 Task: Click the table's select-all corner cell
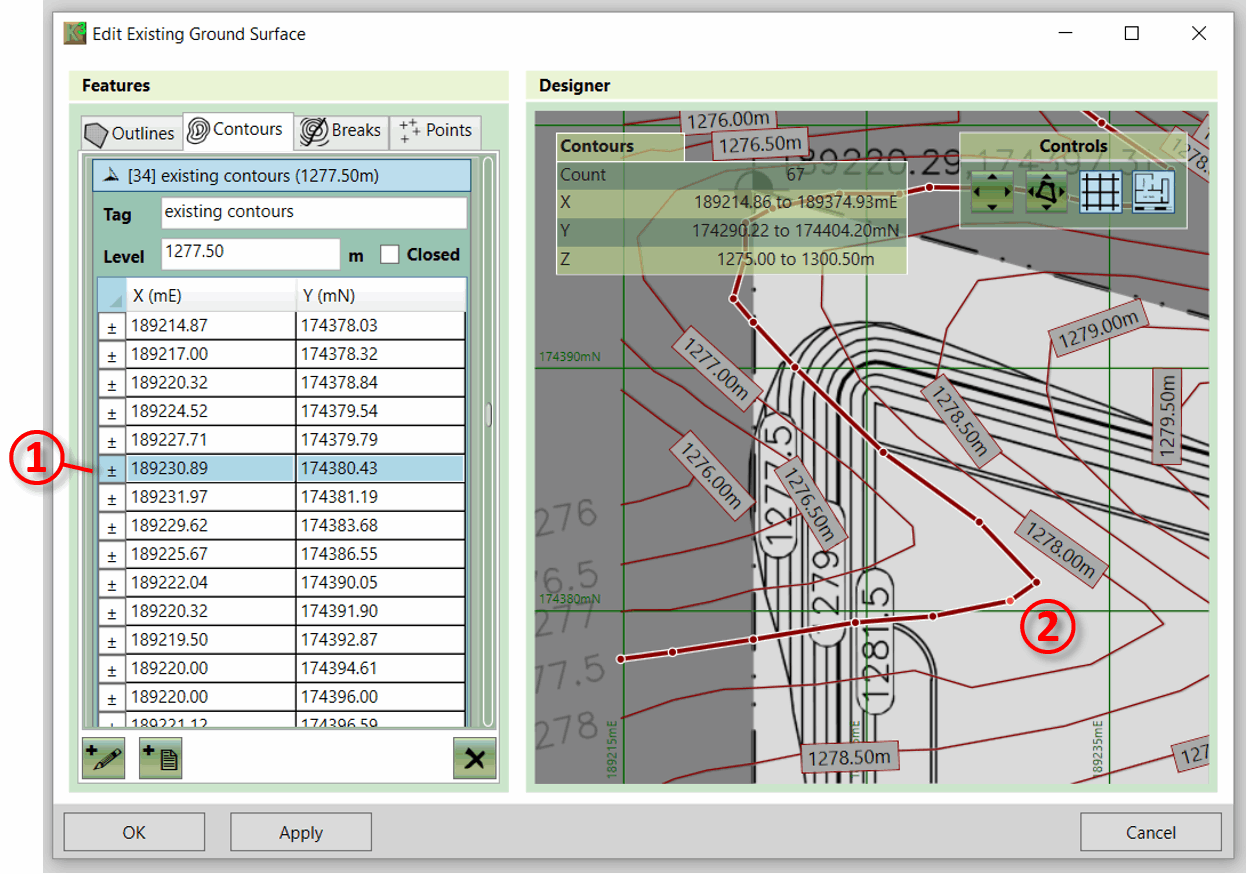tap(112, 296)
